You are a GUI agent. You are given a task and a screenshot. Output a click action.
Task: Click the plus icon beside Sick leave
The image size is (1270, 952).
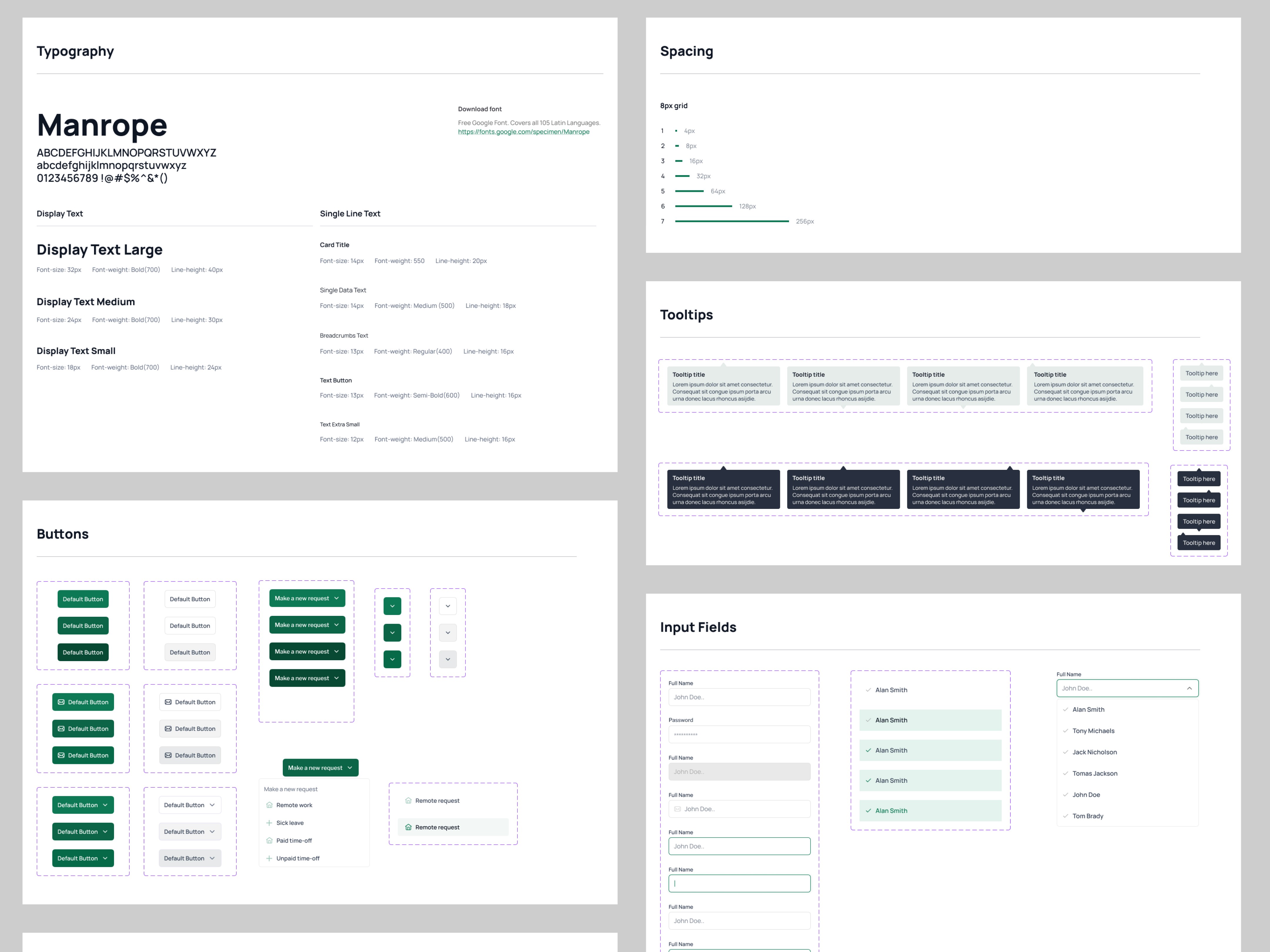(269, 823)
